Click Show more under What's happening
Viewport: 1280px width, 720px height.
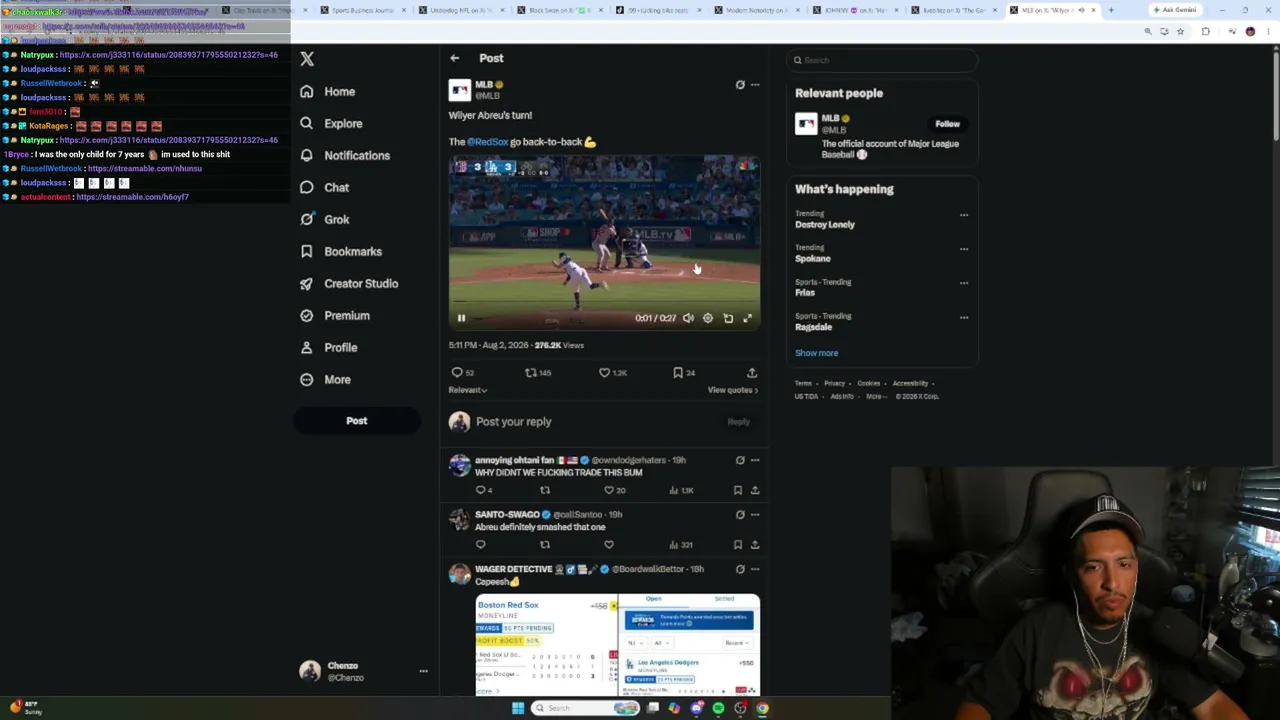pos(816,353)
